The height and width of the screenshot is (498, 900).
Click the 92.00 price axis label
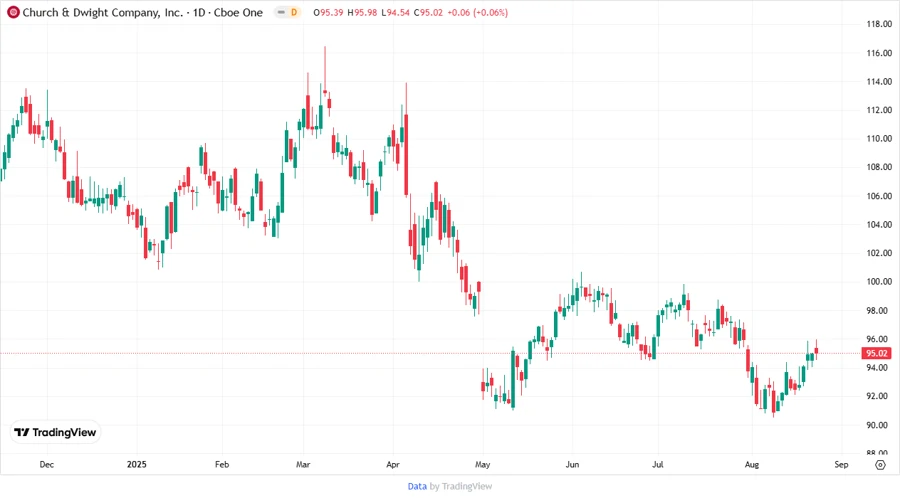pyautogui.click(x=879, y=396)
